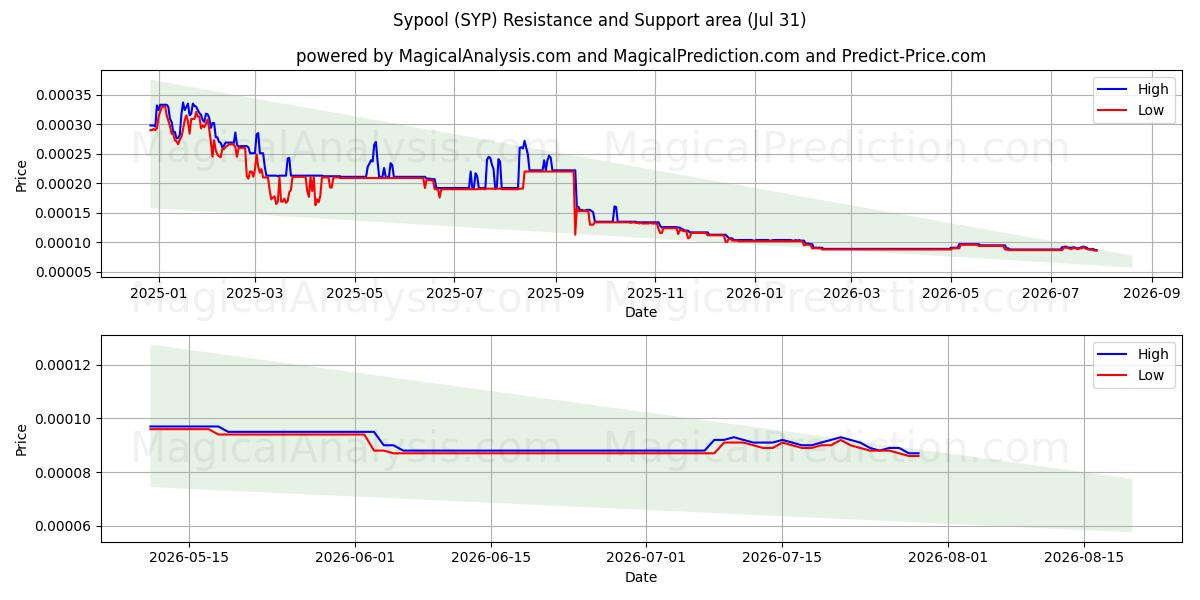Click the '2026-07' x-axis label in top chart
This screenshot has height=600, width=1200.
click(1051, 294)
